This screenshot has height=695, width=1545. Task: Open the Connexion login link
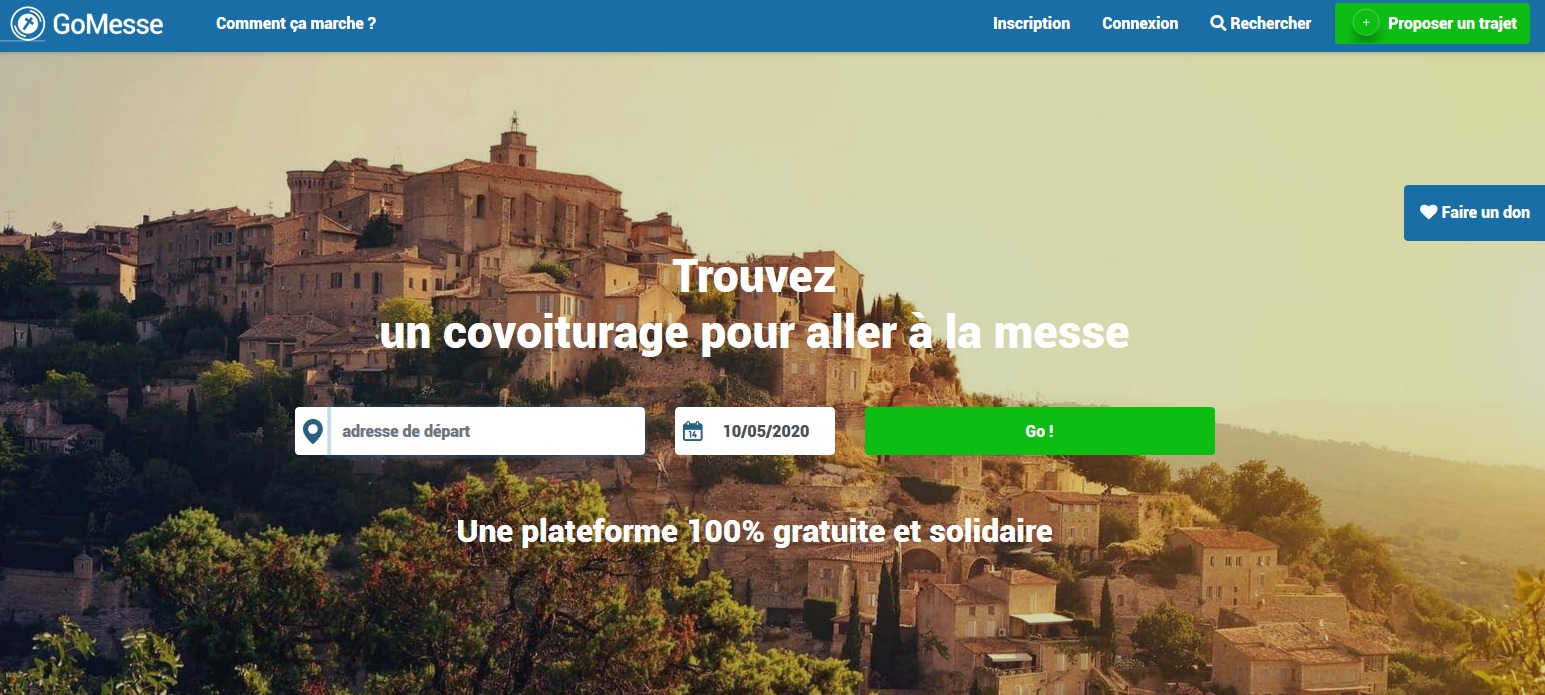[x=1140, y=23]
